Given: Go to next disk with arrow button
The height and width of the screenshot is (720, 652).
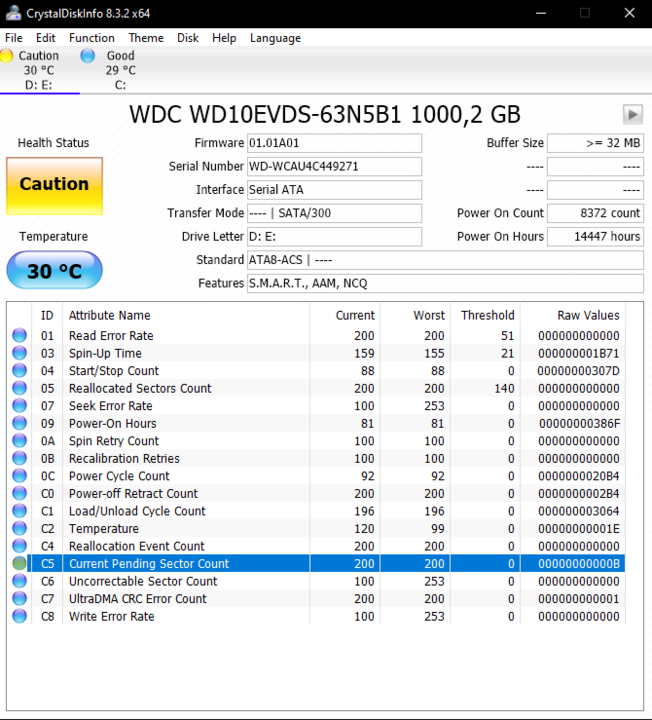Looking at the screenshot, I should (632, 114).
